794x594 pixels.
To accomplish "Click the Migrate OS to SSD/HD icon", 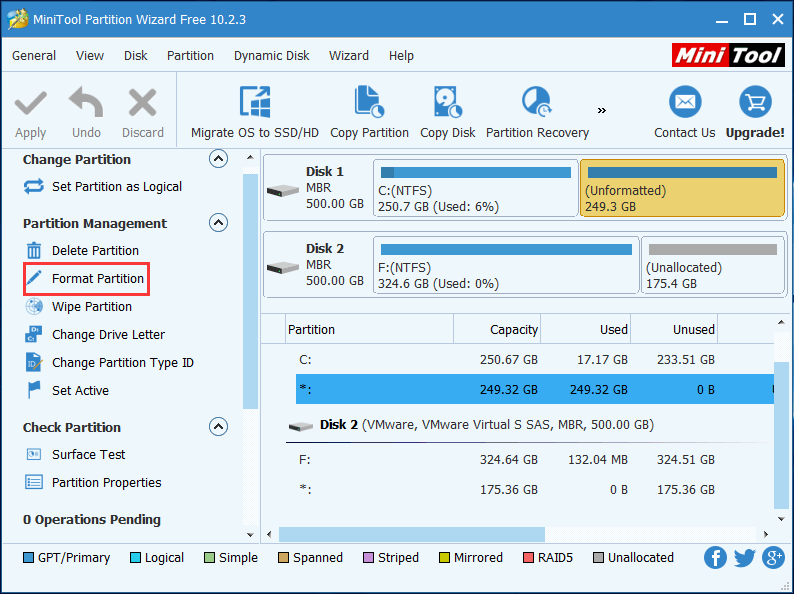I will (x=255, y=103).
